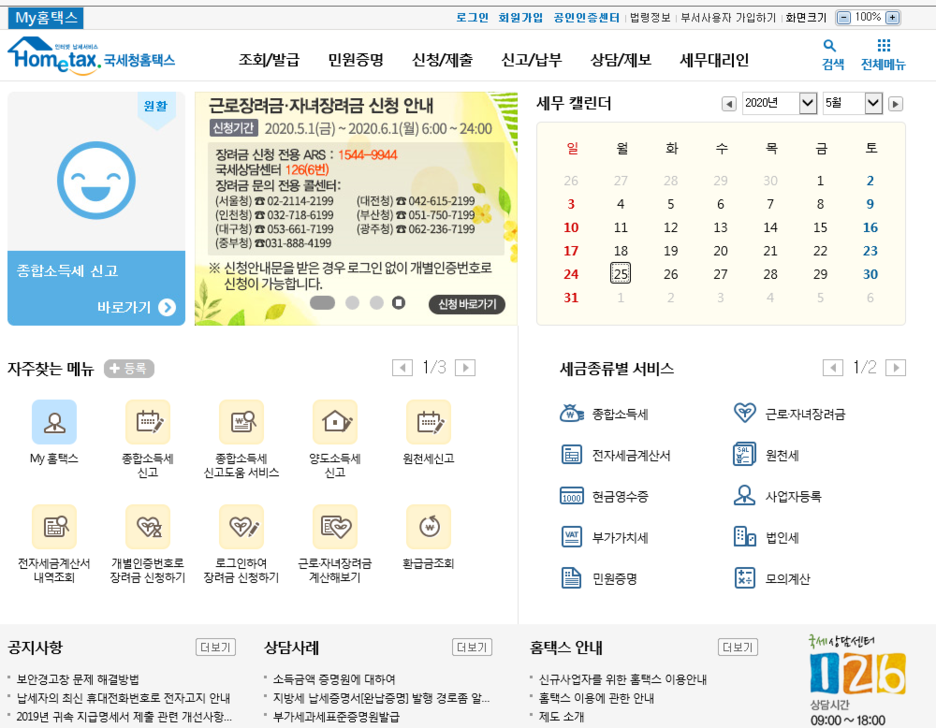Open 원천세신고 calendar icon

[x=429, y=422]
